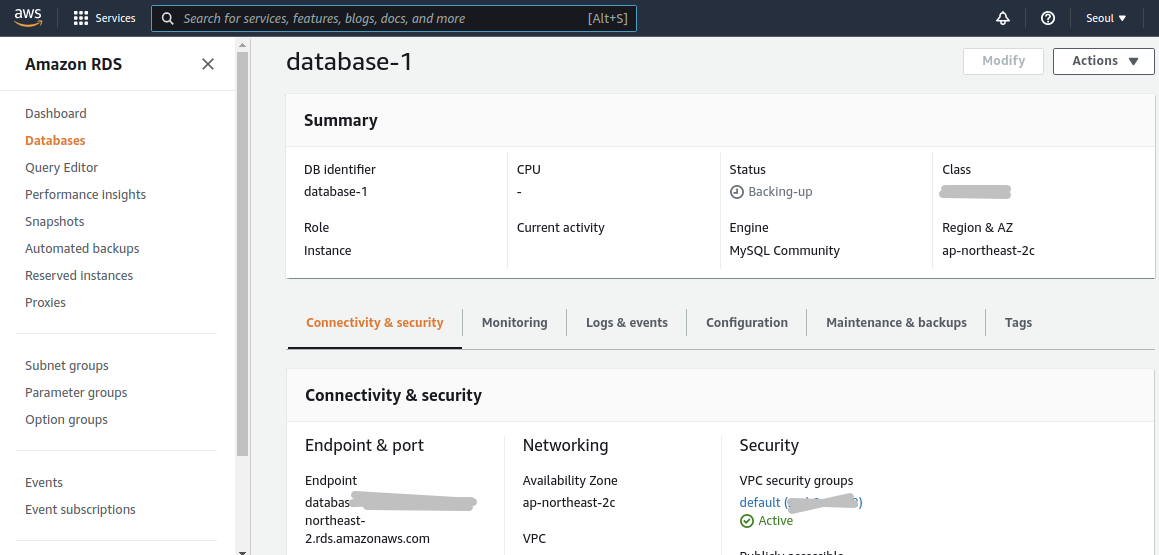Screen dimensions: 1159x555
Task: Open the Services grid menu
Action: (81, 18)
